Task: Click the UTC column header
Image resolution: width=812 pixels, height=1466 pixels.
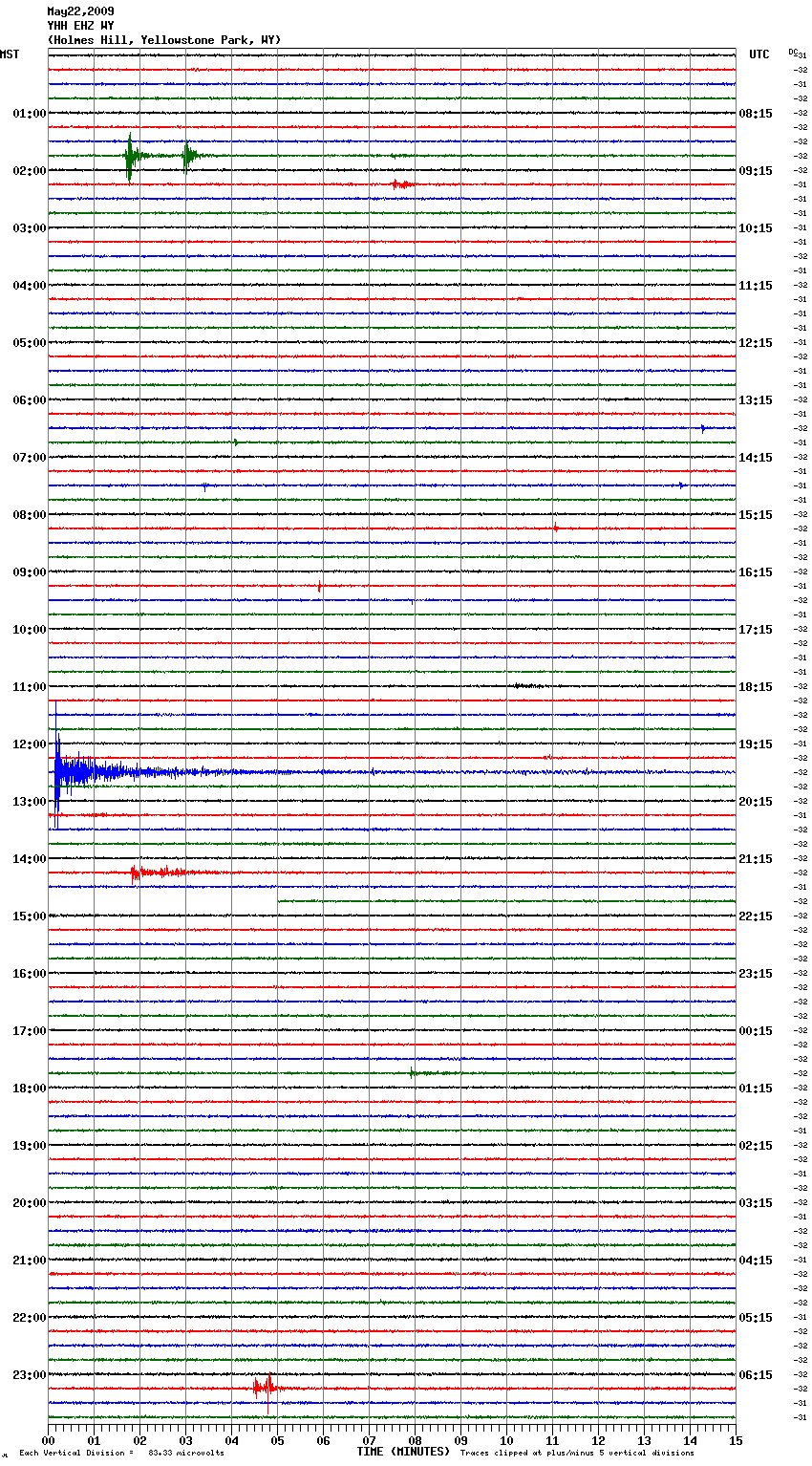Action: tap(759, 54)
